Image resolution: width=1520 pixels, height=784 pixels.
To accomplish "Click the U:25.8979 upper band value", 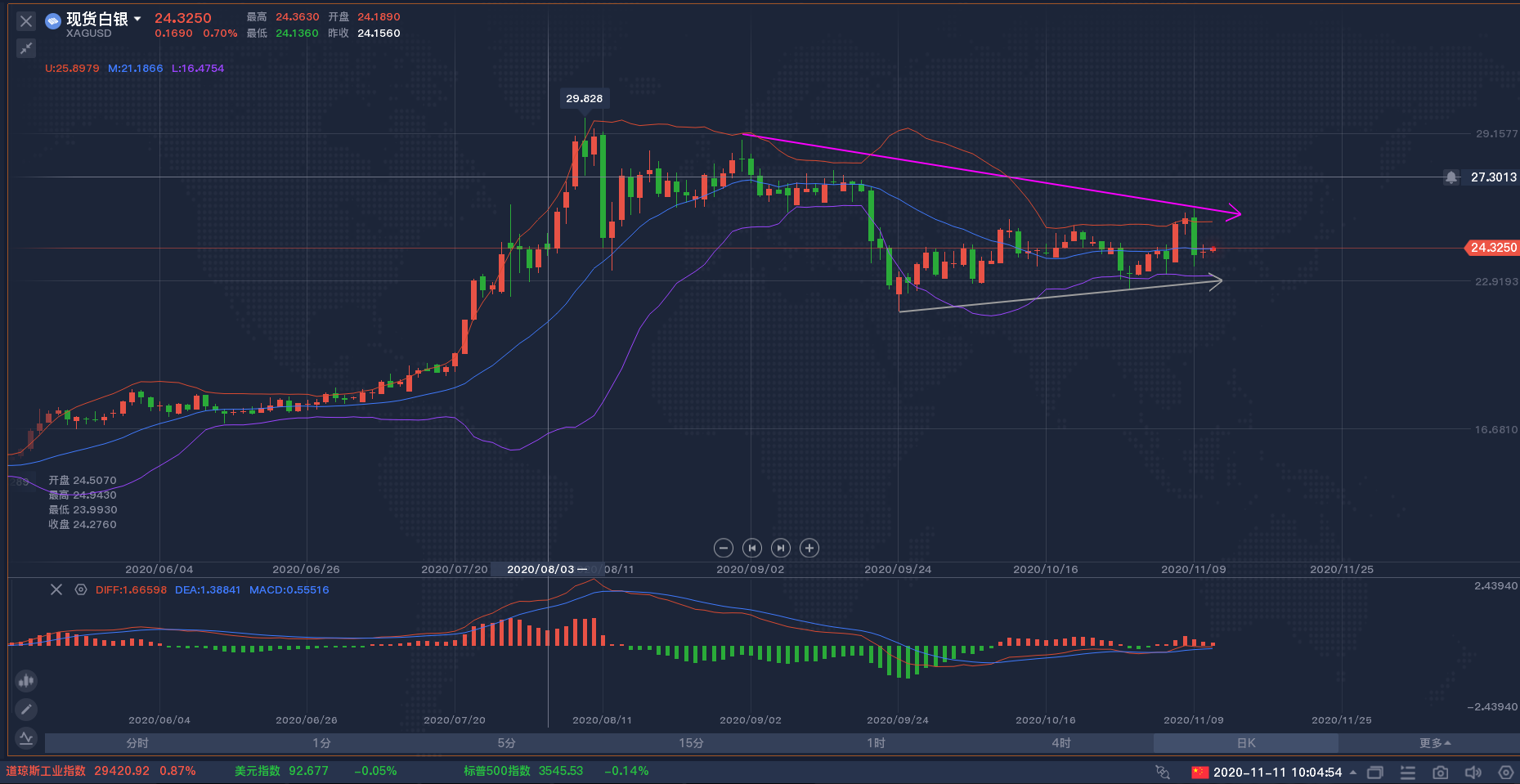I will pyautogui.click(x=72, y=69).
